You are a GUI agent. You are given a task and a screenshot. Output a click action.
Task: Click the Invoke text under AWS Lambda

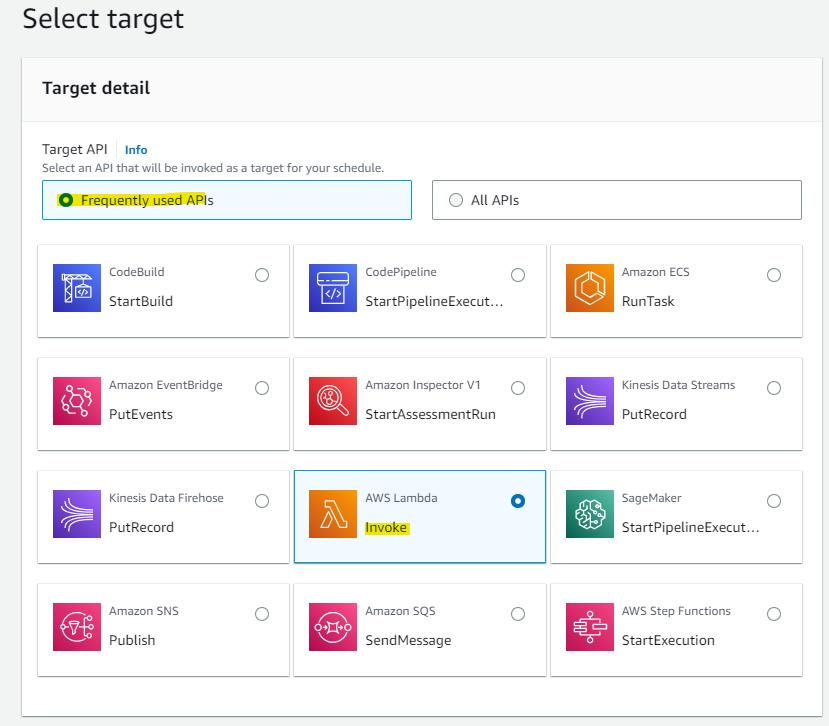tap(386, 528)
